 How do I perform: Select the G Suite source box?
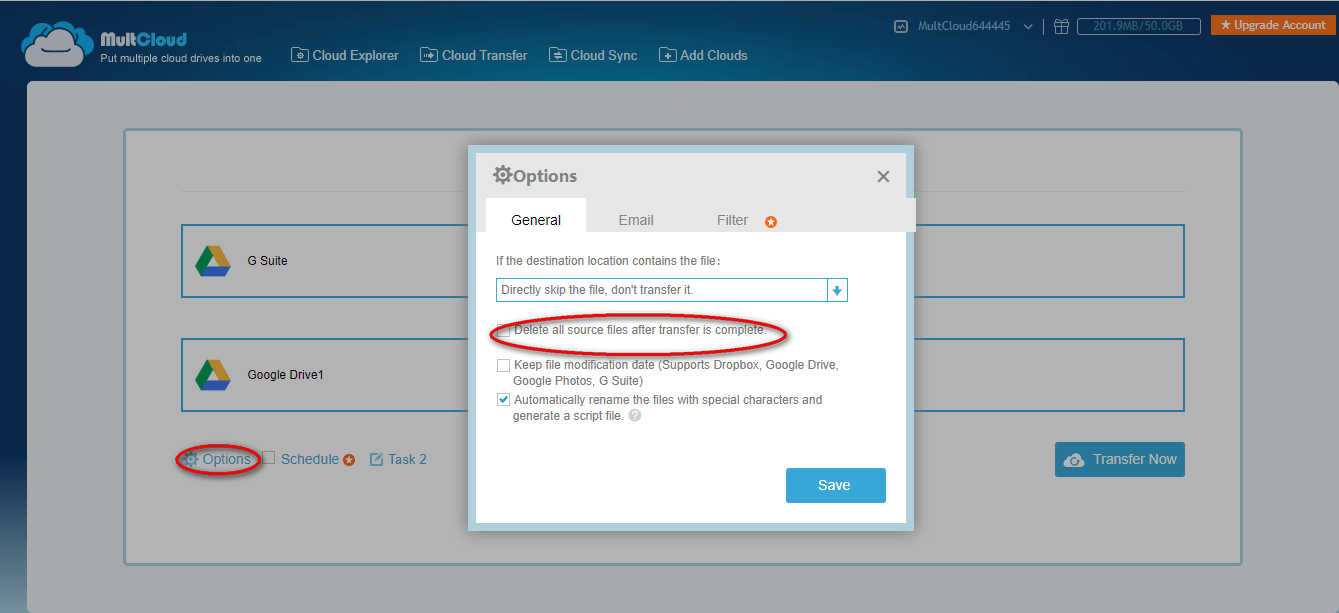pos(325,261)
